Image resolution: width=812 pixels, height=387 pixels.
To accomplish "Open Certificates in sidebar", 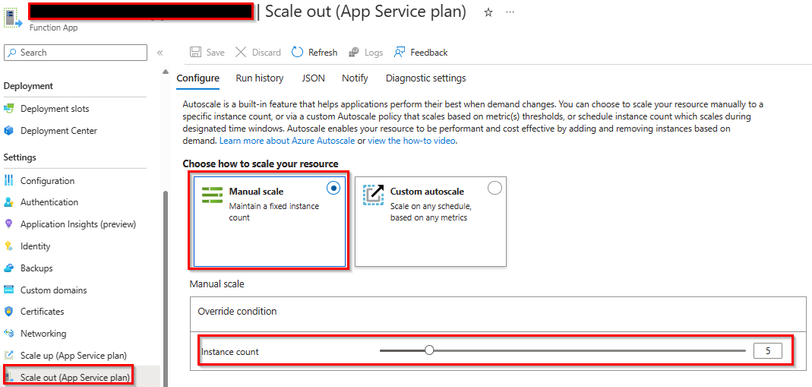I will pos(42,311).
